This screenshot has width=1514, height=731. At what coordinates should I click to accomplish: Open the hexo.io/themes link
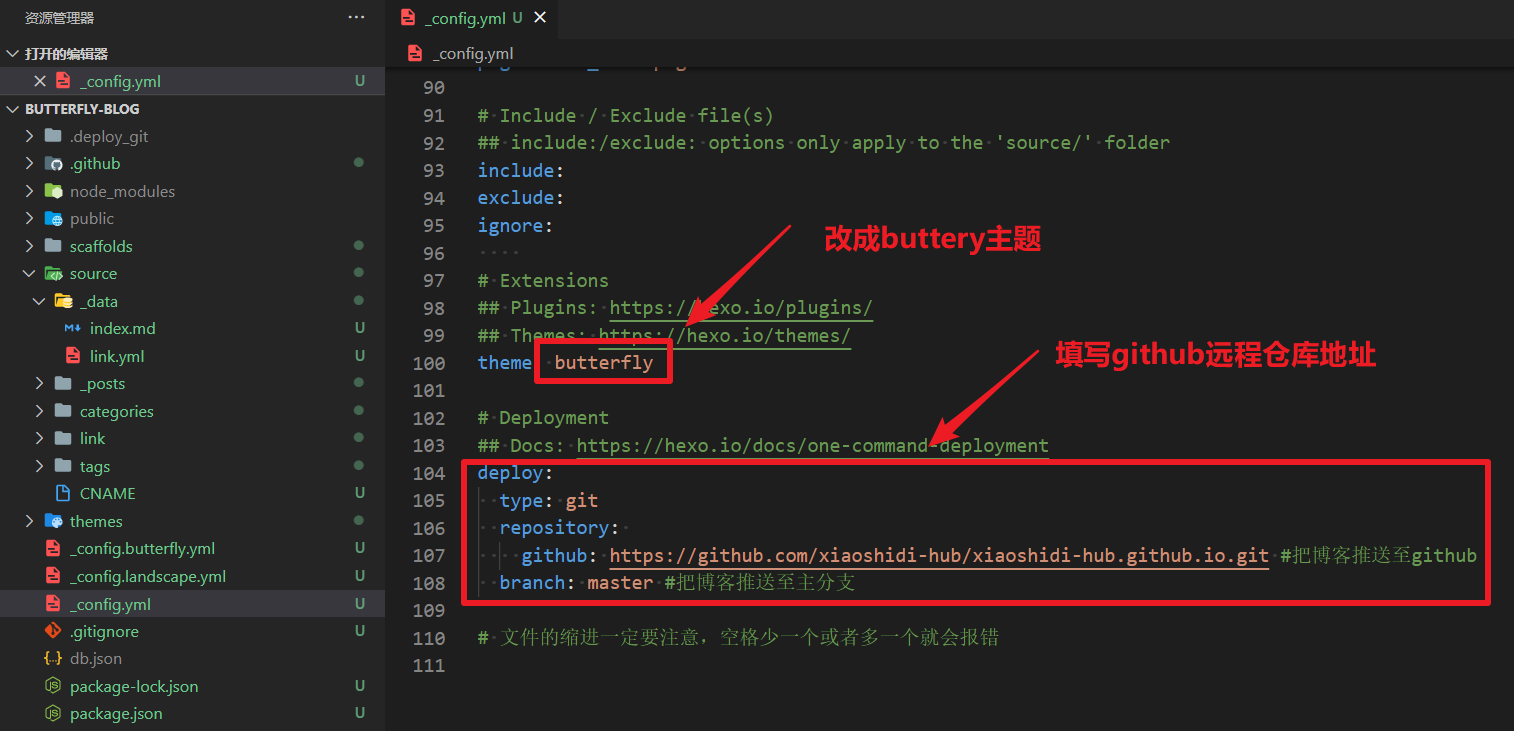(x=724, y=335)
